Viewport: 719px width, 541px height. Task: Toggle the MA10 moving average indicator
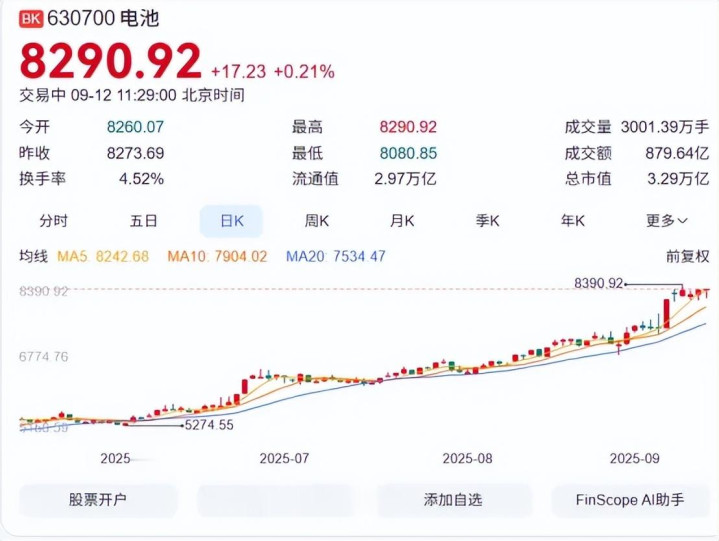(x=217, y=257)
